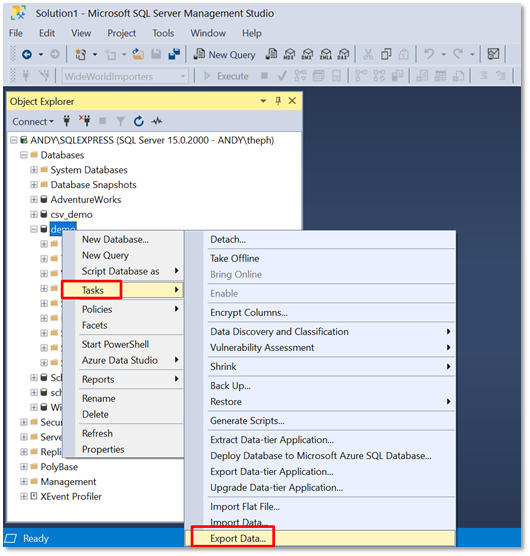This screenshot has height=556, width=530.
Task: Click Import Flat File... menu item
Action: (320, 507)
